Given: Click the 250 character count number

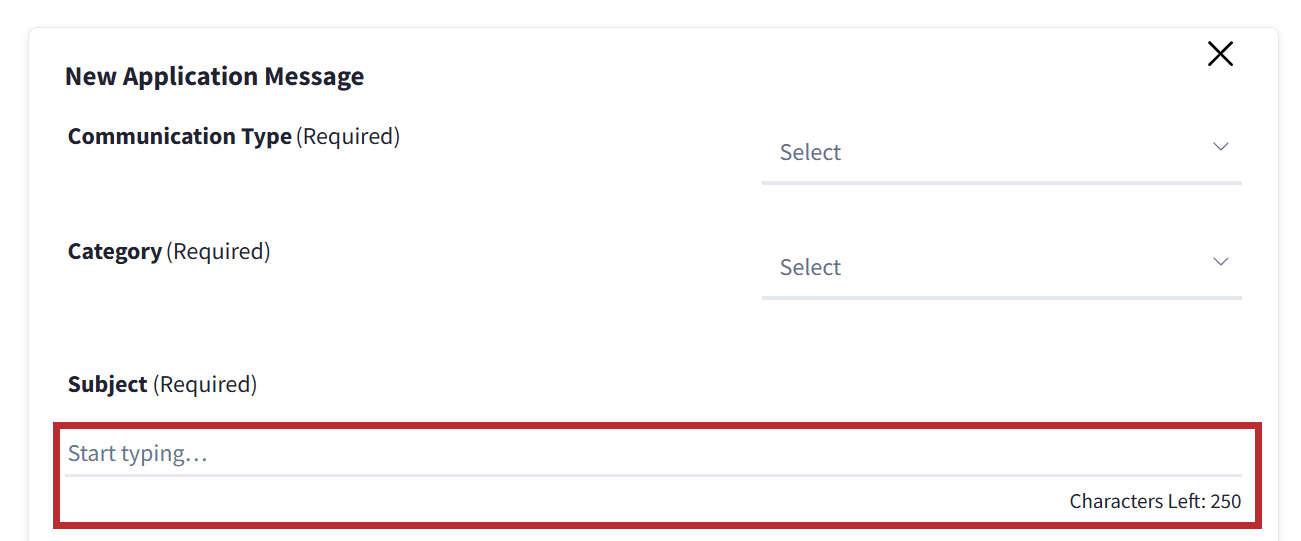Looking at the screenshot, I should tap(1226, 501).
